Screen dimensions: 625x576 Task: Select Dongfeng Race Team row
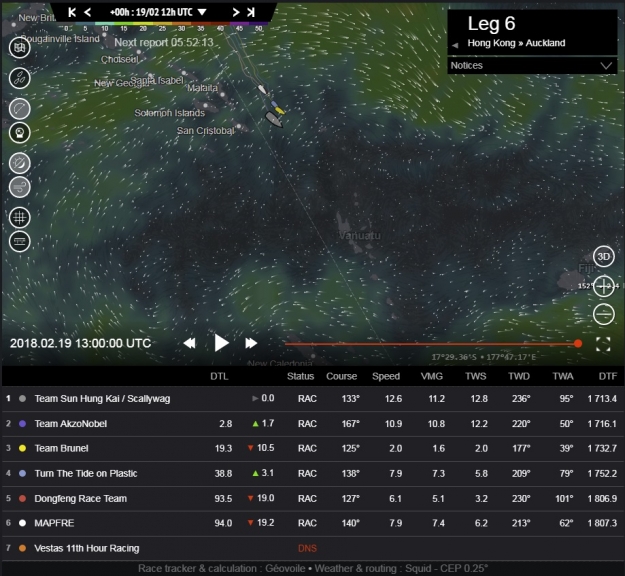pyautogui.click(x=312, y=499)
